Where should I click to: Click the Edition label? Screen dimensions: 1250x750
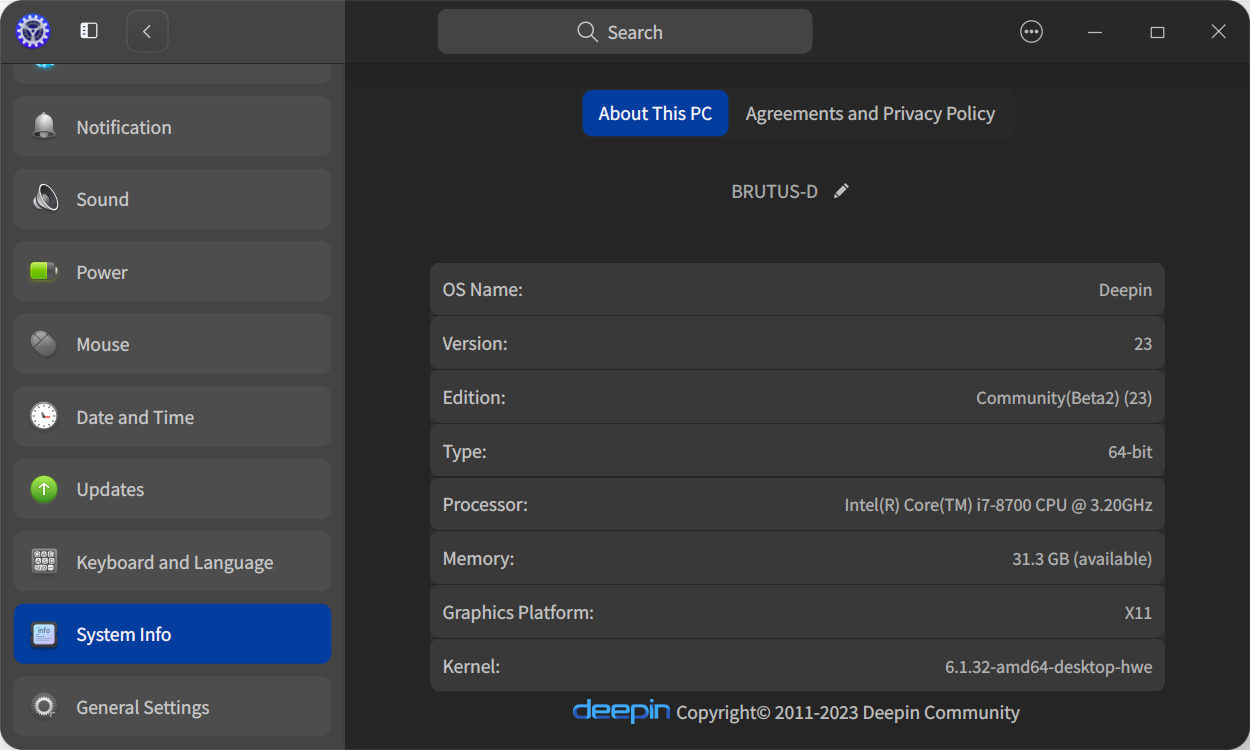coord(474,398)
